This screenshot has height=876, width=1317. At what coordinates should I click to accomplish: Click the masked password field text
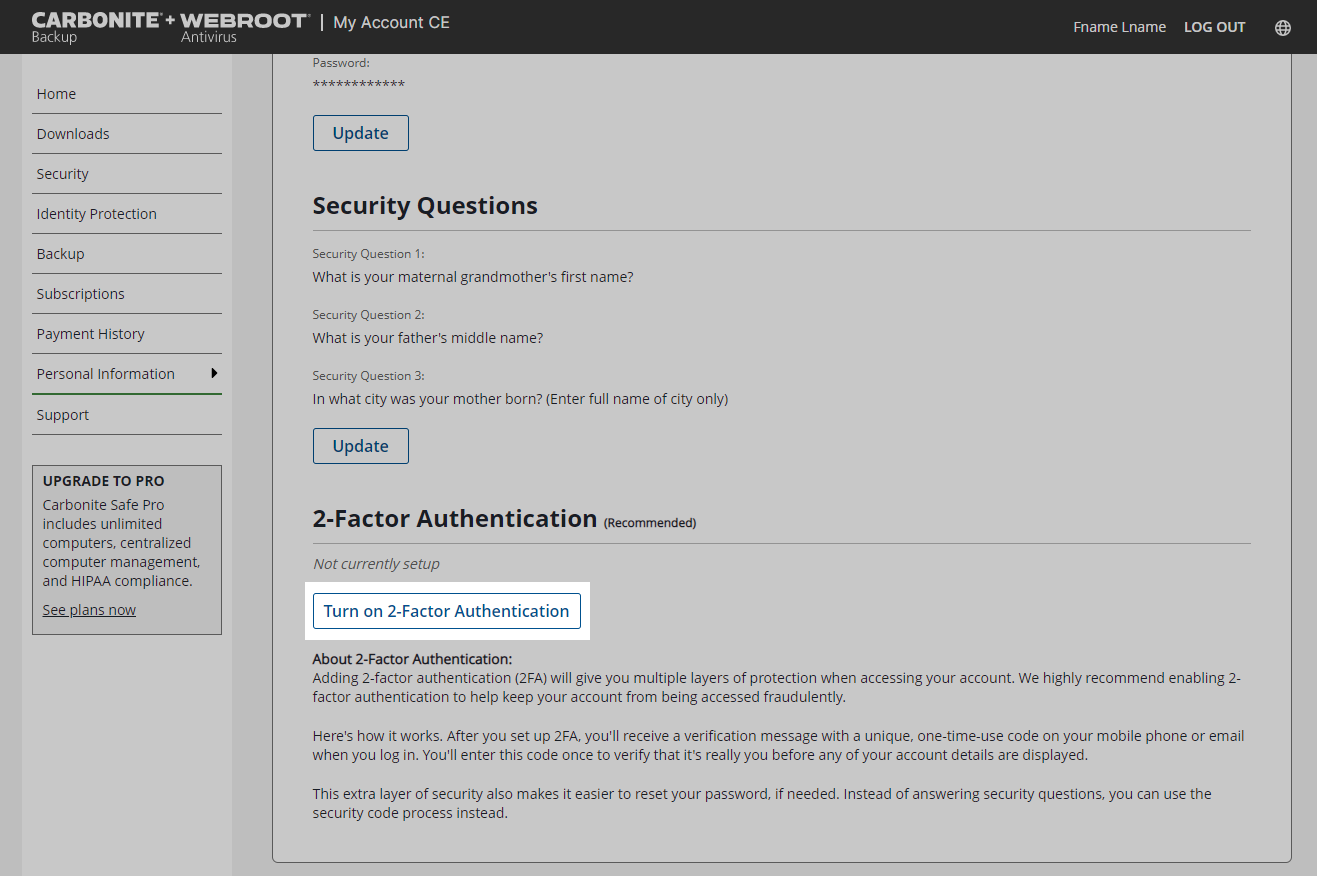358,84
